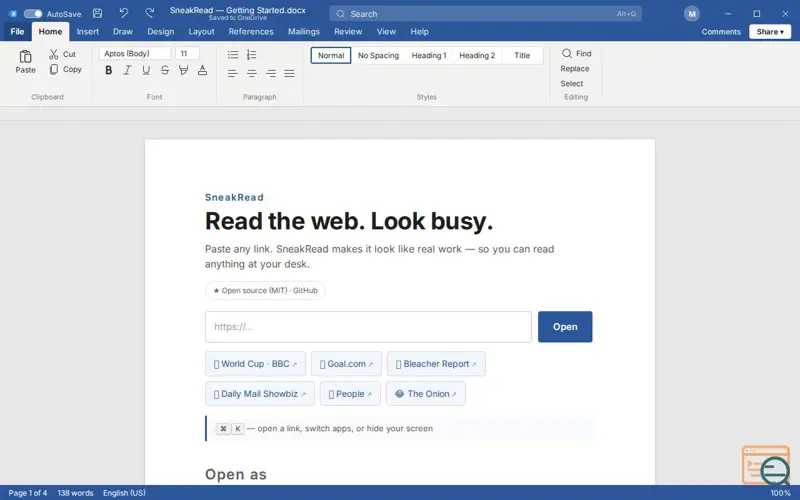Center align the text
Screen dimensions: 800x500
(x=252, y=73)
